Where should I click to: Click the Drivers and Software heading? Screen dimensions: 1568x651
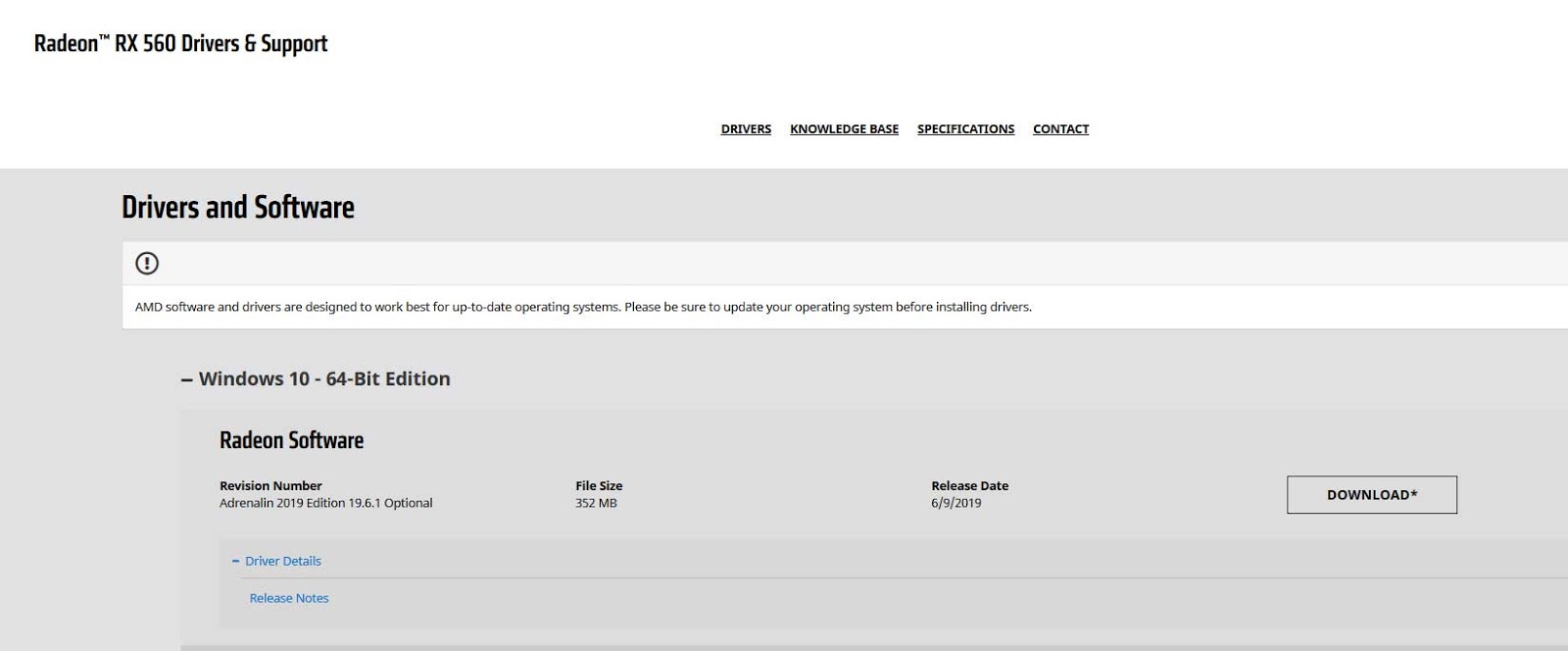238,207
